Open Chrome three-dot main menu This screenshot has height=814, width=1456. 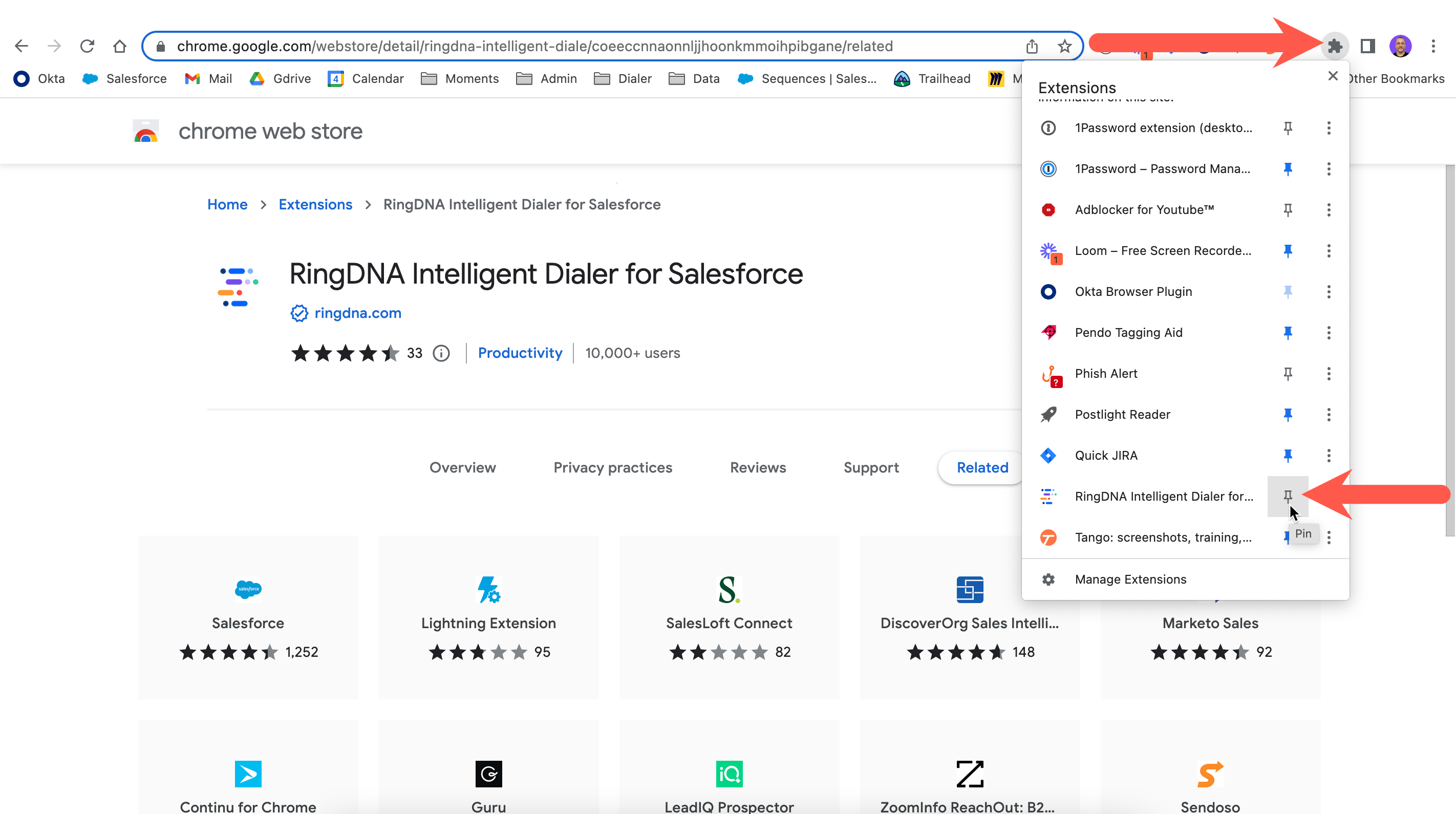tap(1433, 46)
